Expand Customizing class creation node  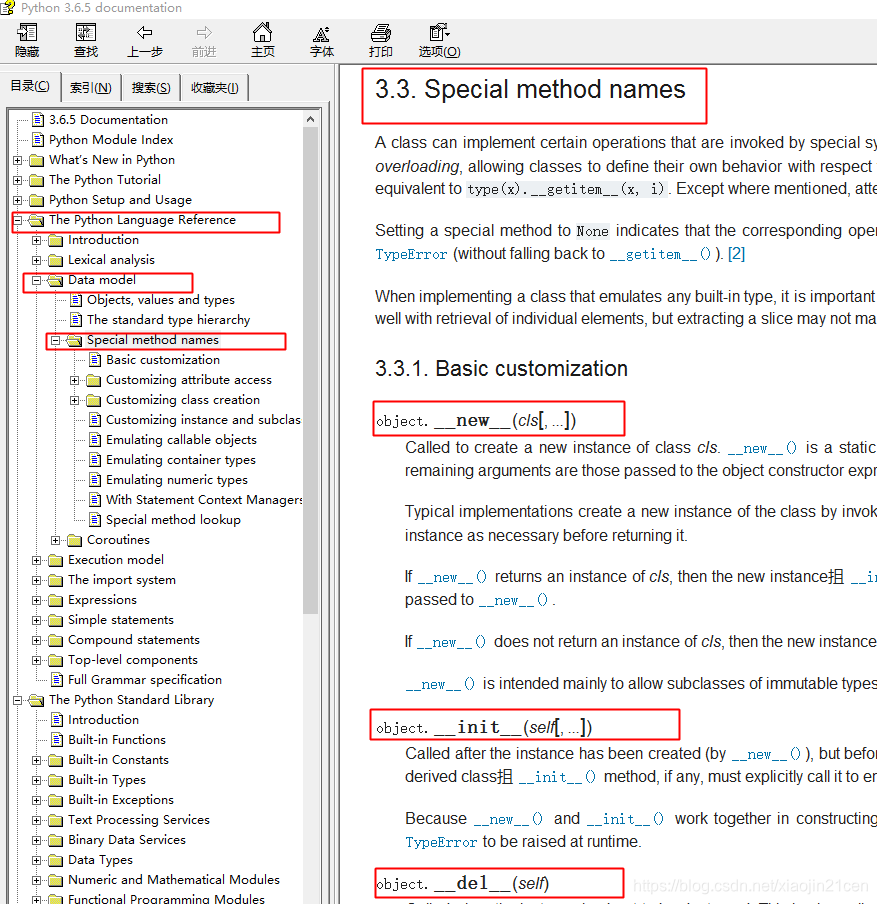[74, 400]
